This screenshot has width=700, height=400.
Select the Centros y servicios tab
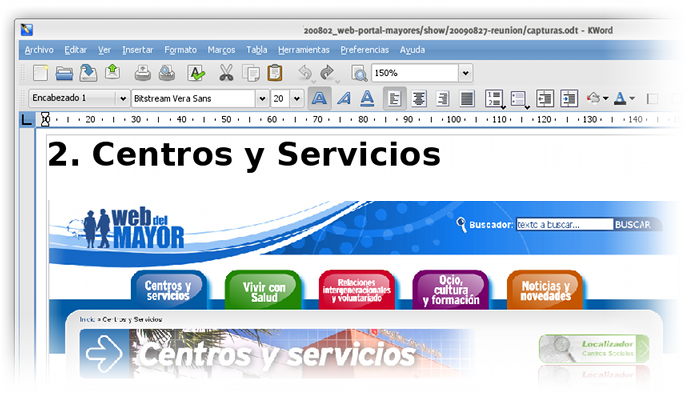point(169,290)
